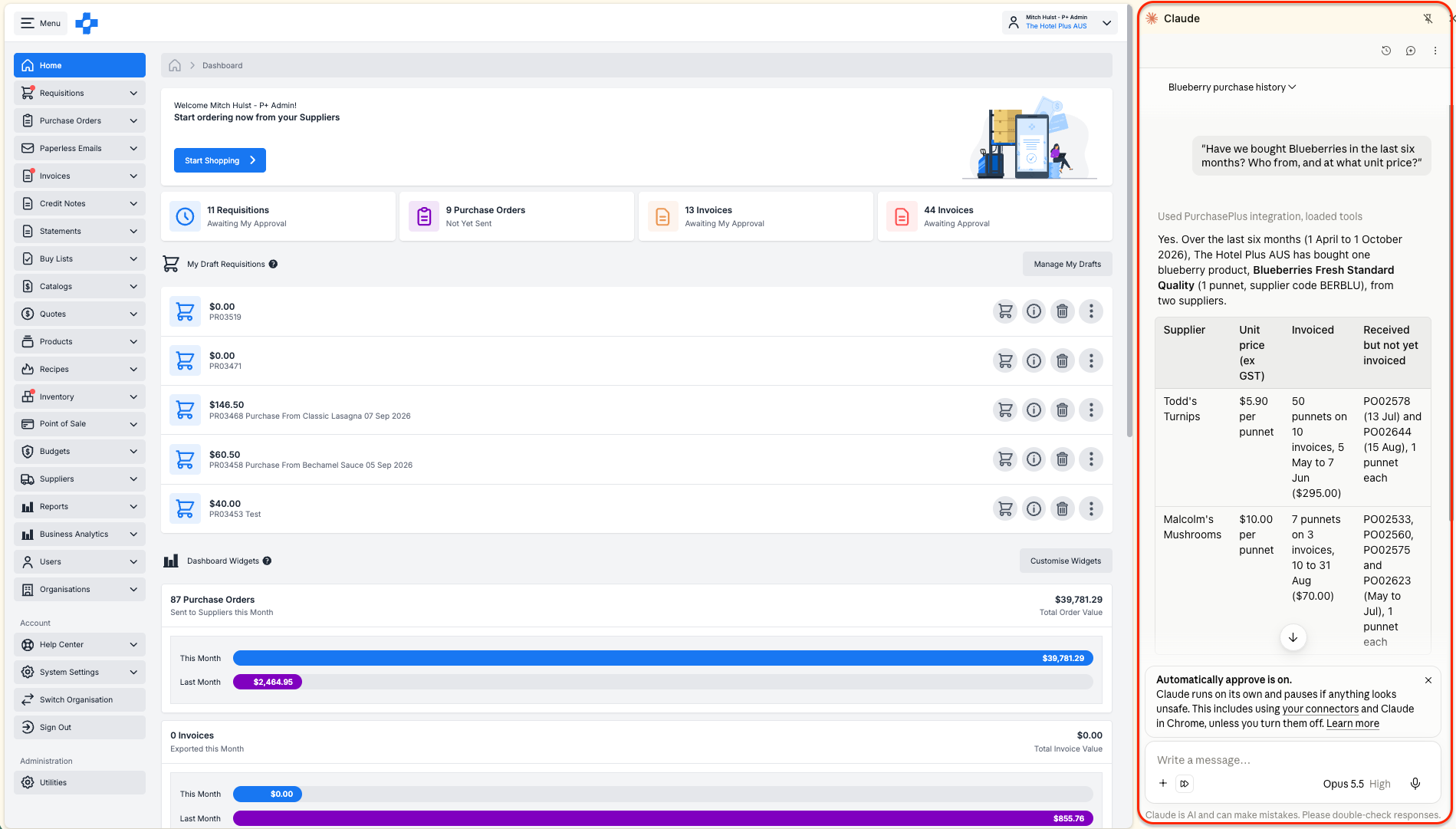
Task: Open info for draft PR03453 Test
Action: click(x=1034, y=508)
